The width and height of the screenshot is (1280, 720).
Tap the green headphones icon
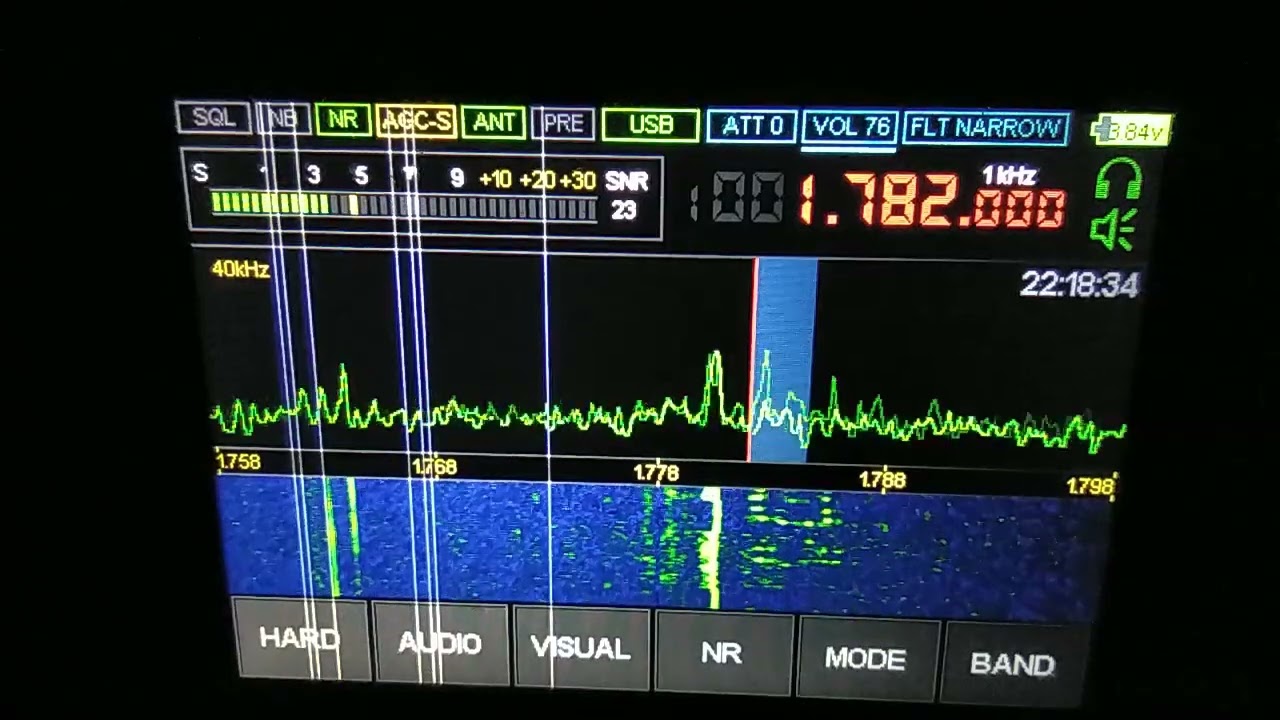pyautogui.click(x=1118, y=181)
